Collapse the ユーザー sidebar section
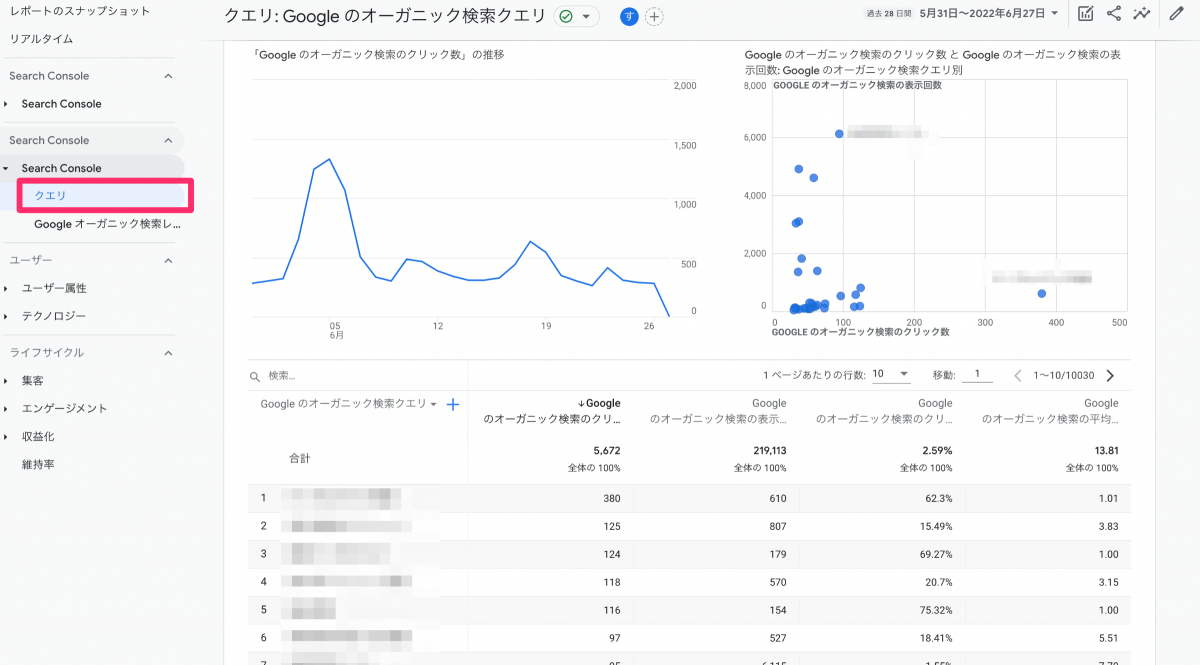 [x=168, y=260]
